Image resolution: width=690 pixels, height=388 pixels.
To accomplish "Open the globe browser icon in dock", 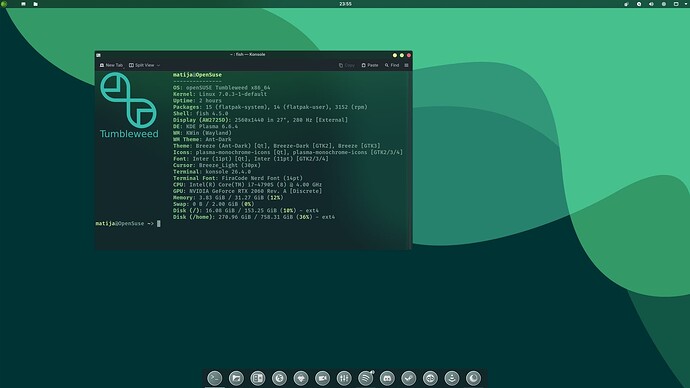I will [x=279, y=378].
